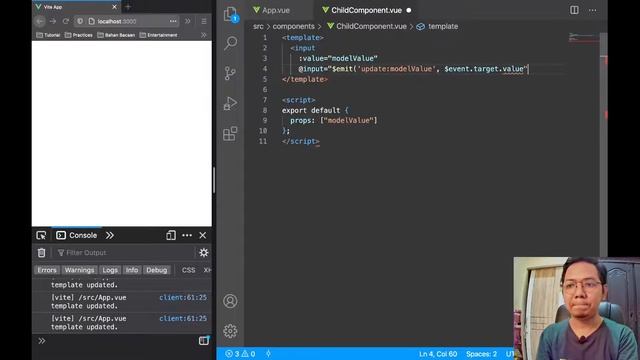Open the Search view in VS Code
This screenshot has height=360, width=640.
(231, 43)
